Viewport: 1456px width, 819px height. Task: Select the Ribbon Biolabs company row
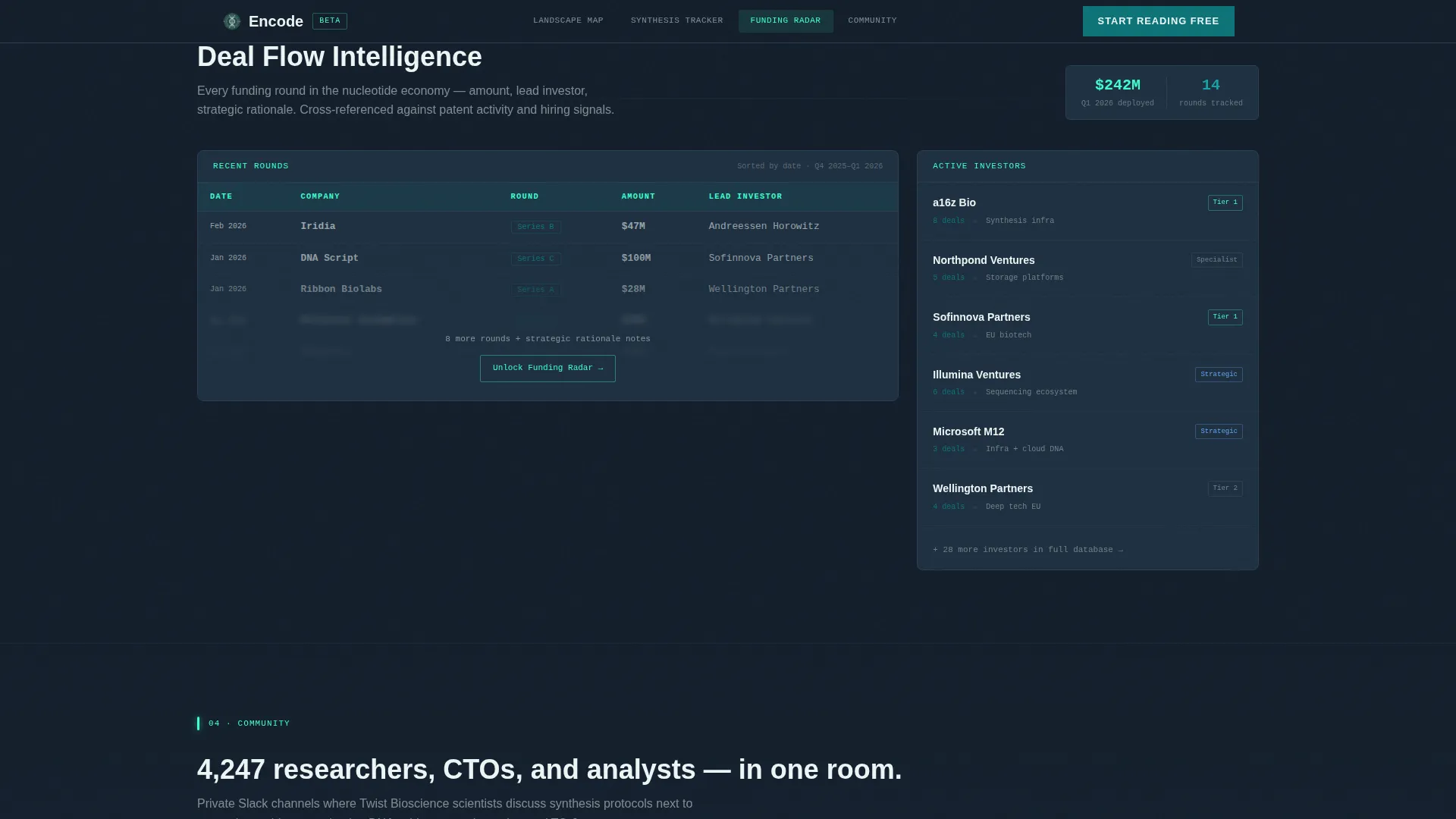548,290
